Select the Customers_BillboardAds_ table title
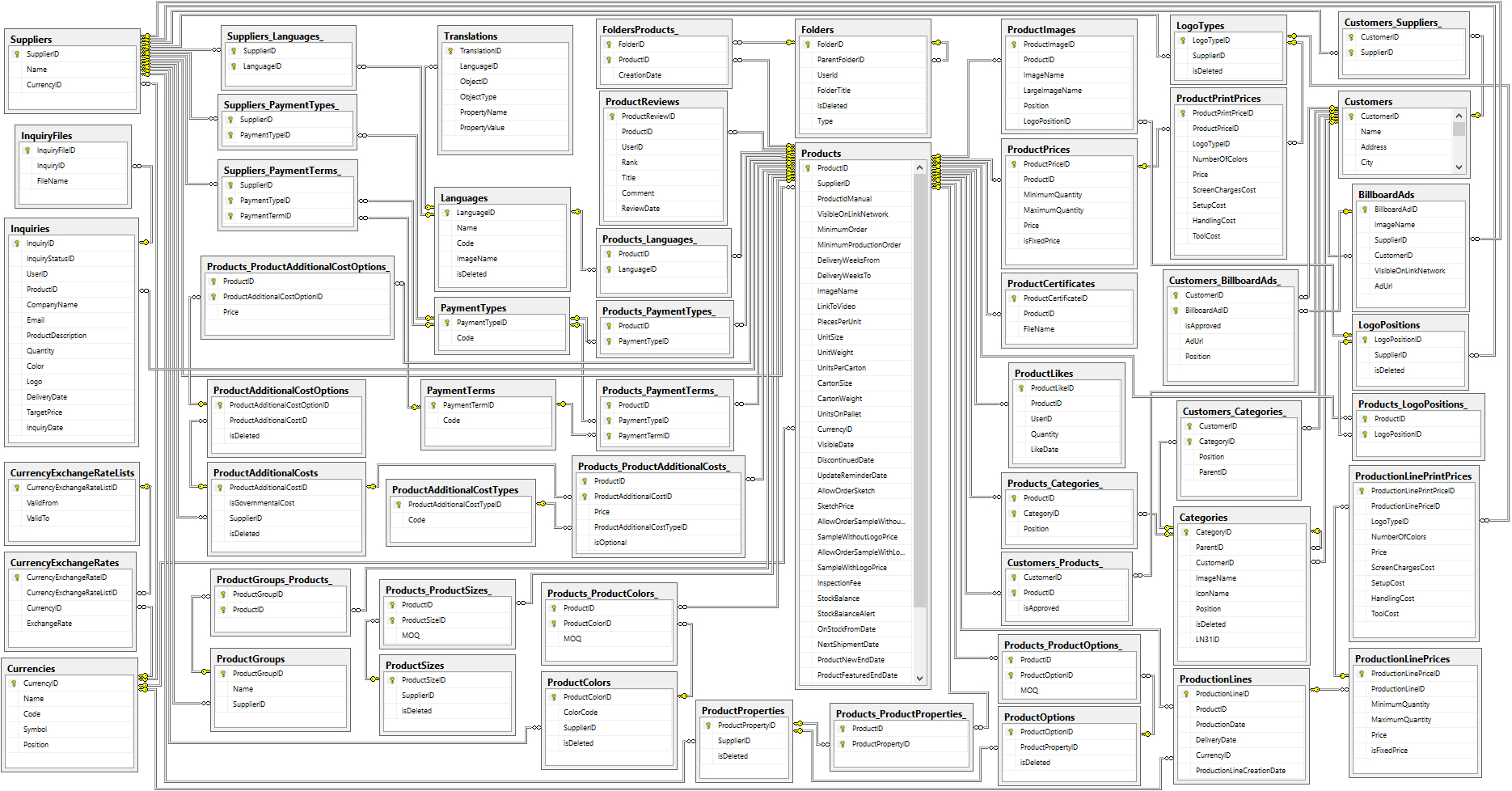Image resolution: width=1512 pixels, height=791 pixels. click(1230, 280)
